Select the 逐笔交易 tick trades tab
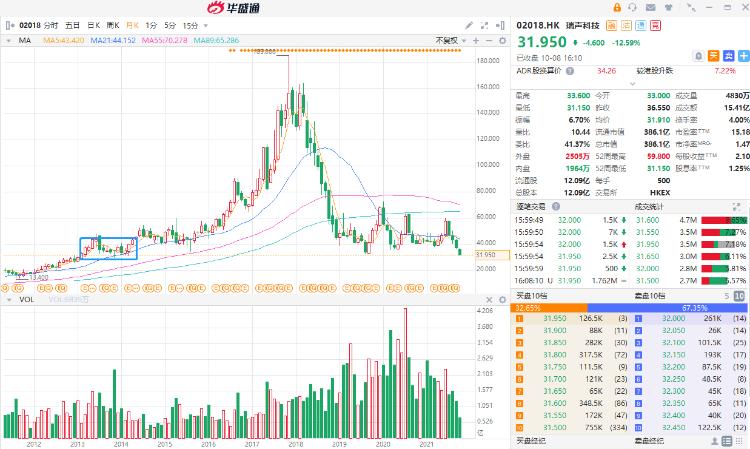Viewport: 750px width, 449px height. coord(530,207)
